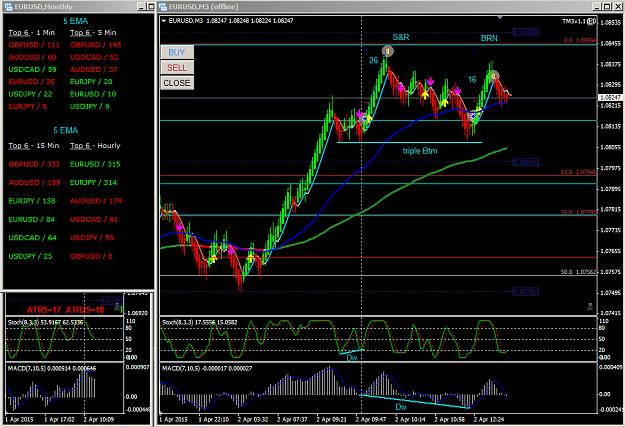Click the 'Top 6 - 1 Min' heading

(31, 33)
